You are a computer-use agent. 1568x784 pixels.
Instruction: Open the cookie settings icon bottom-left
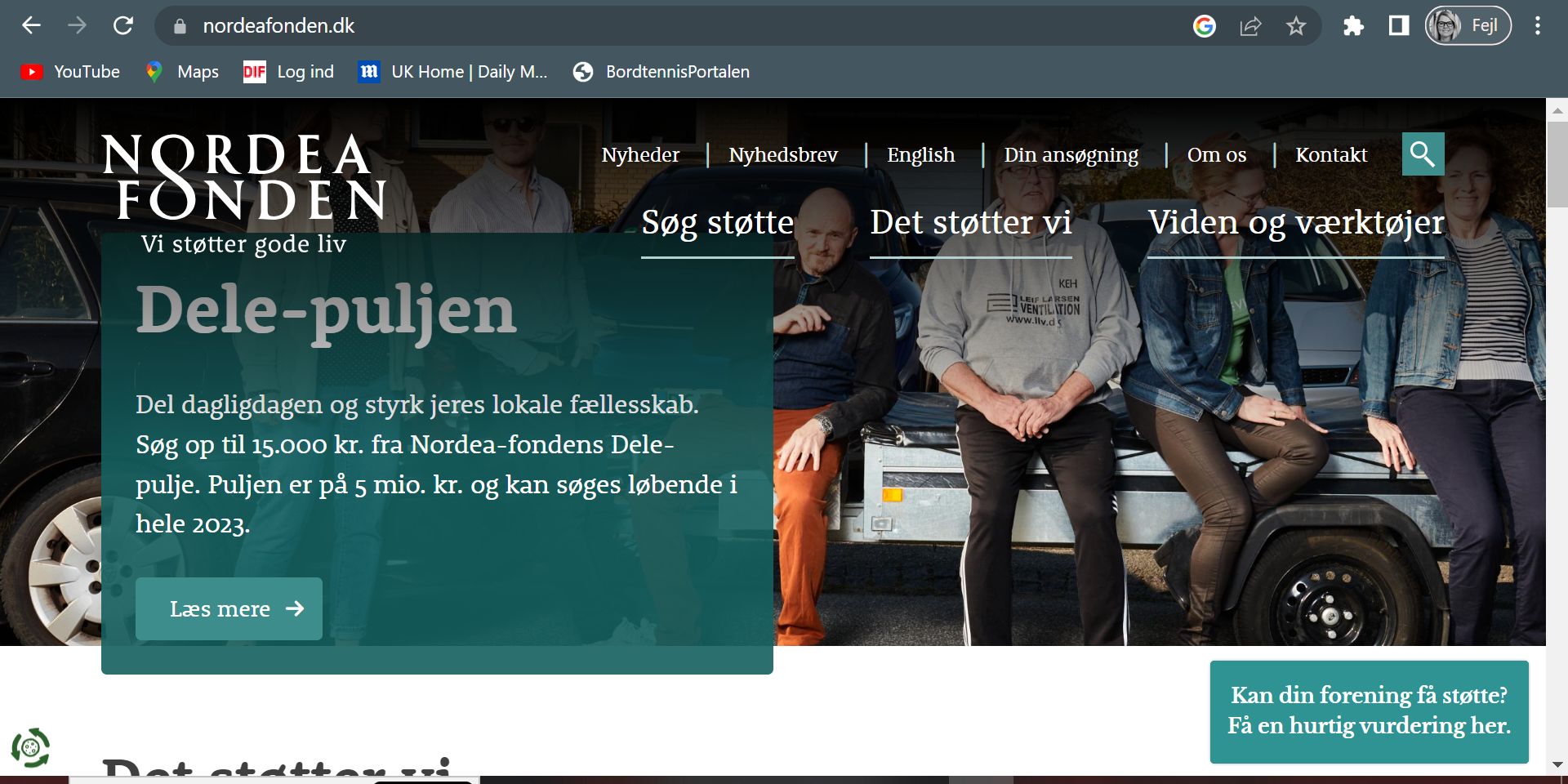coord(30,746)
